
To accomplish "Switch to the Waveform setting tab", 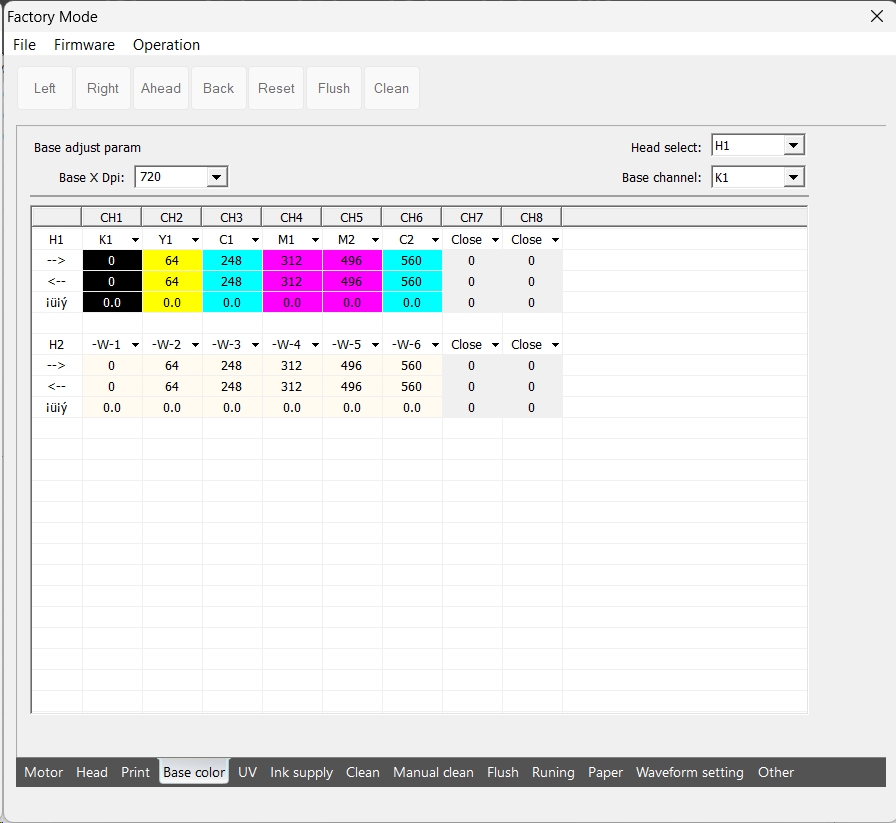I will pos(689,772).
